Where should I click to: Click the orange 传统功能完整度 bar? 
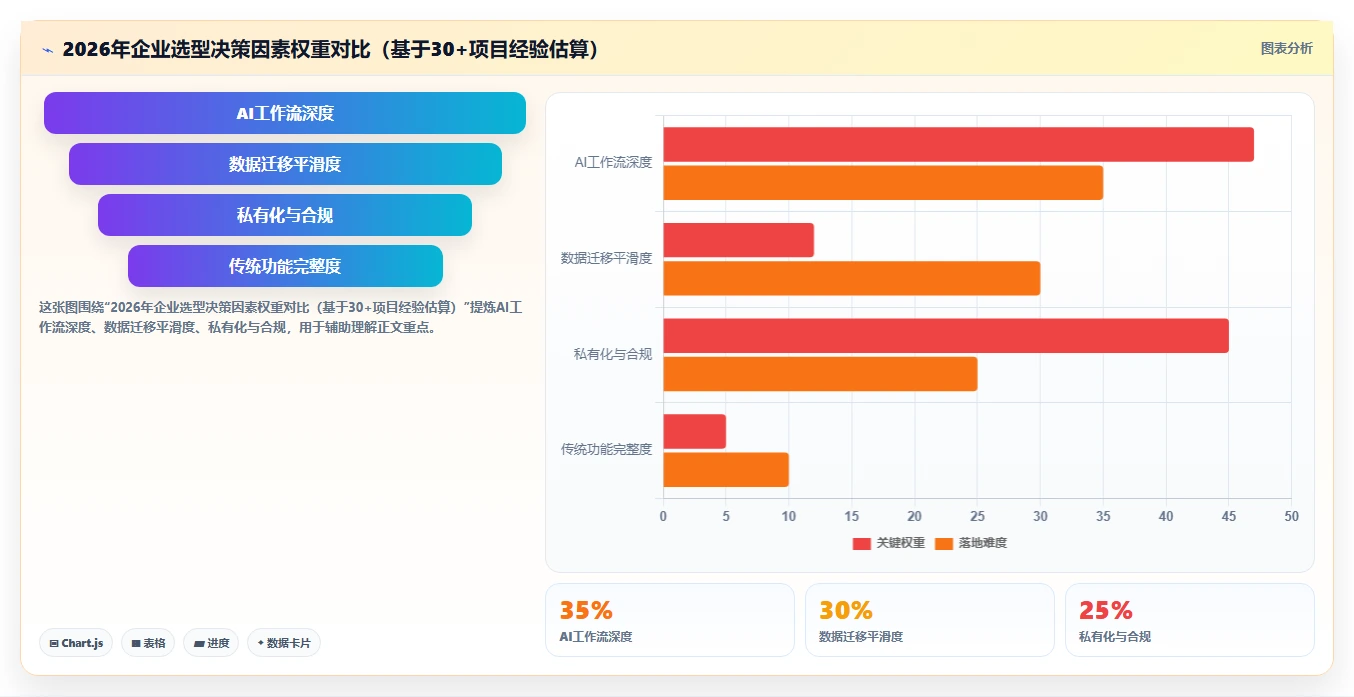click(x=726, y=469)
